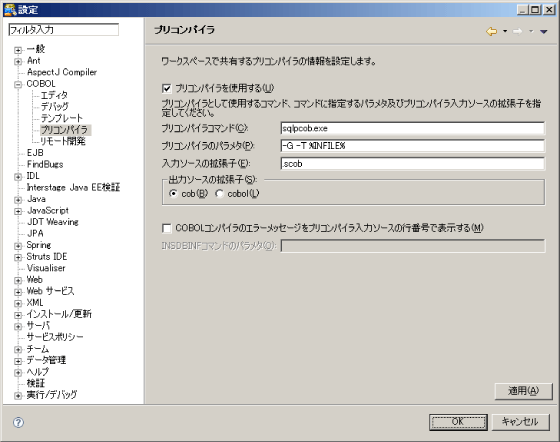Click the 適用(A) apply button
Viewport: 560px width, 442px height.
pyautogui.click(x=523, y=391)
